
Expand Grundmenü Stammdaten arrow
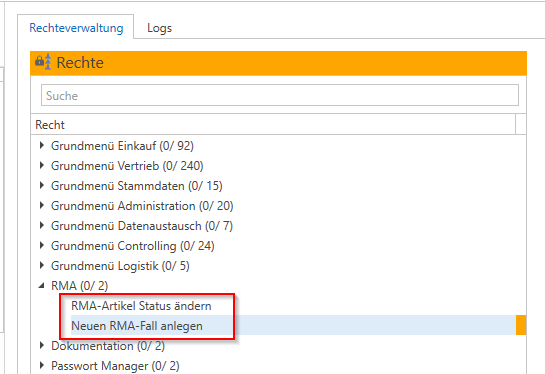point(42,185)
